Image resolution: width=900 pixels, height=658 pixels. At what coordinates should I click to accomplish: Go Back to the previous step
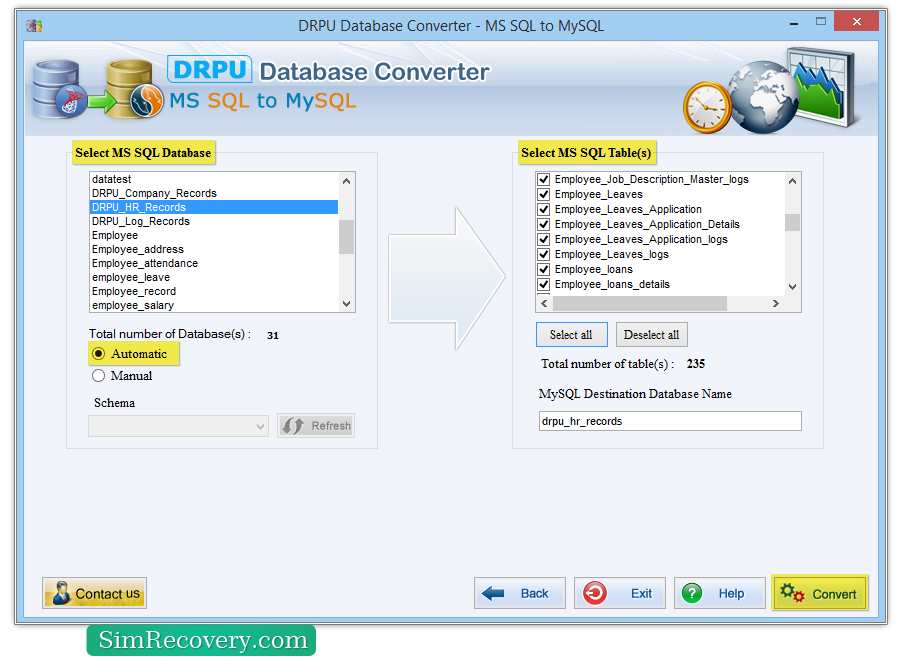519,593
